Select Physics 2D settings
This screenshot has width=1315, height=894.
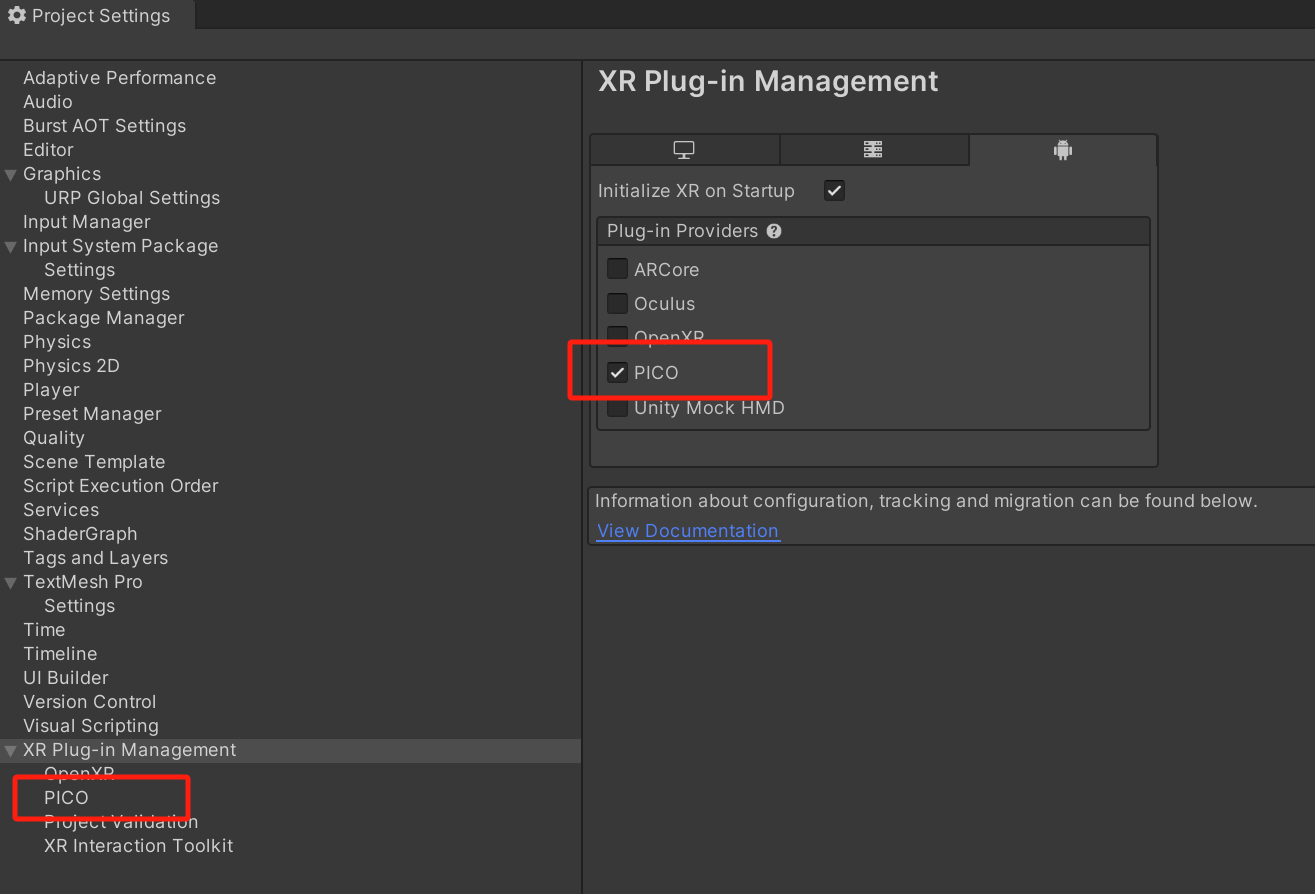pyautogui.click(x=71, y=366)
